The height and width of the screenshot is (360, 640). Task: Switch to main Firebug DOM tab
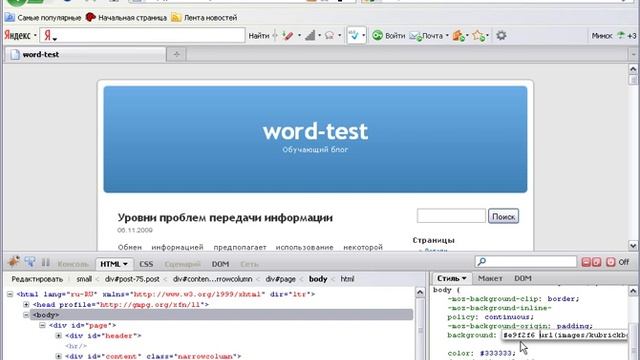click(x=220, y=264)
